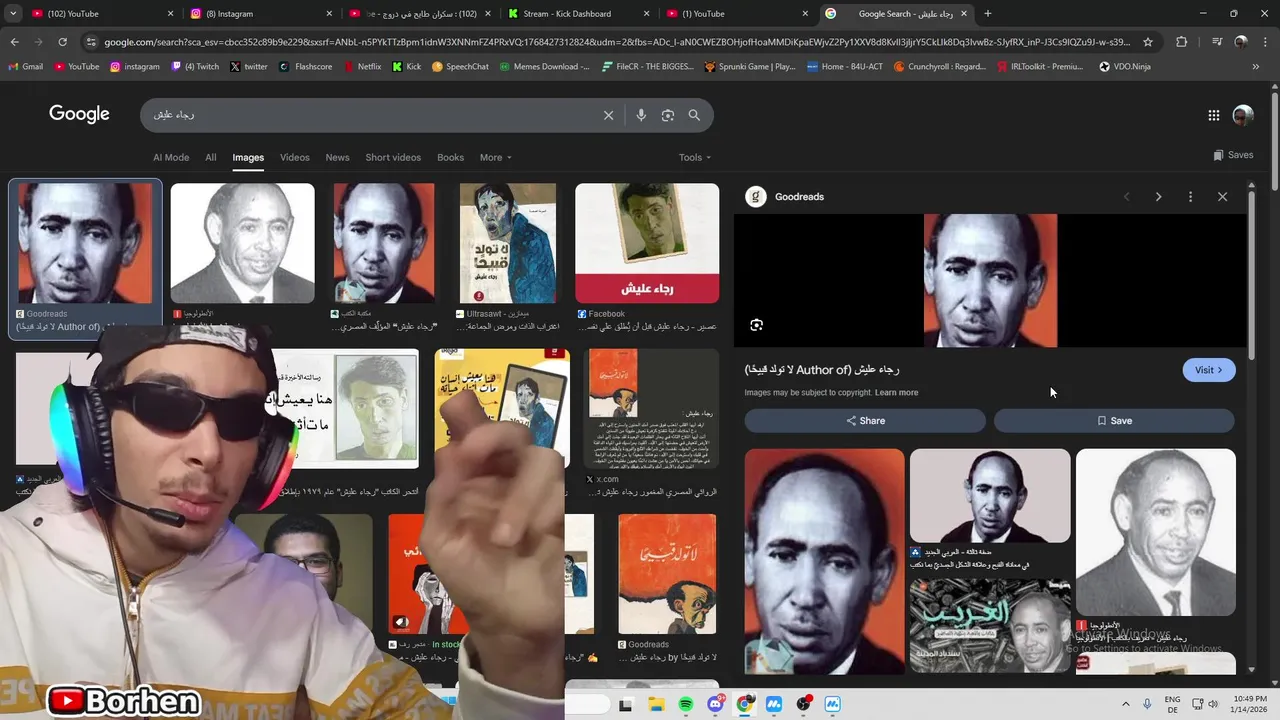Clear the Google search box
The width and height of the screenshot is (1280, 720).
[608, 115]
